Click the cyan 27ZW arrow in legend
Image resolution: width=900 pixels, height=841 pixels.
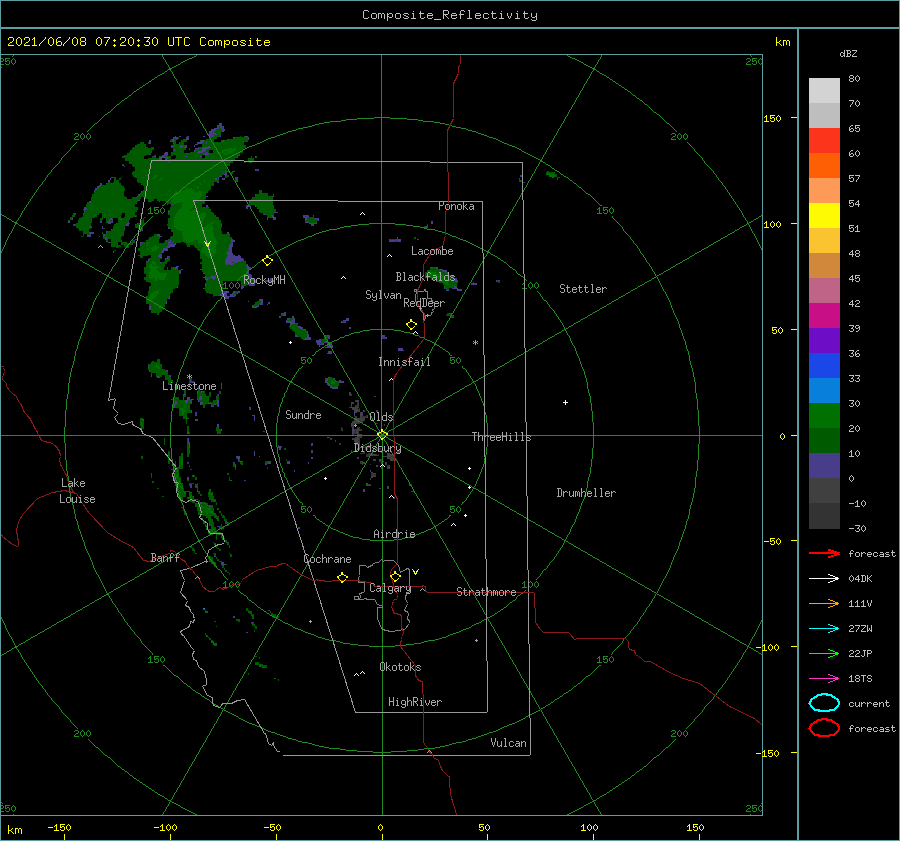tap(824, 628)
